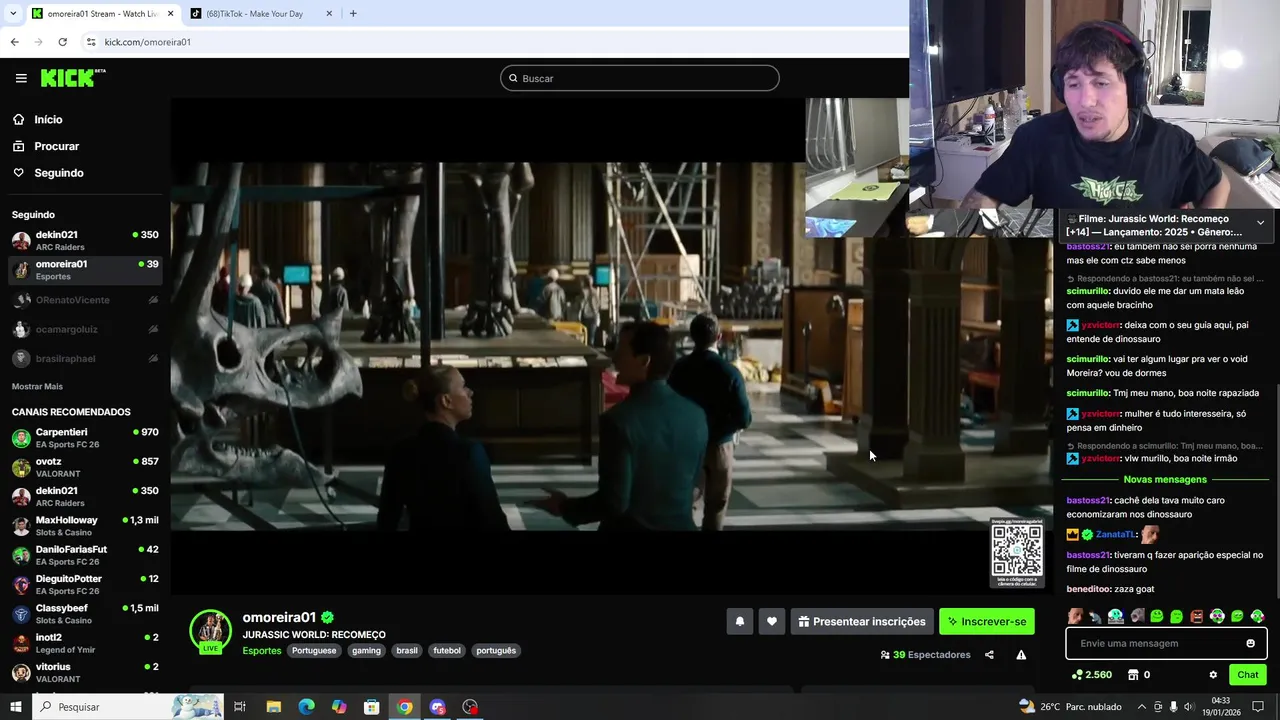
Task: Launch File Explorer from the taskbar
Action: tap(273, 707)
